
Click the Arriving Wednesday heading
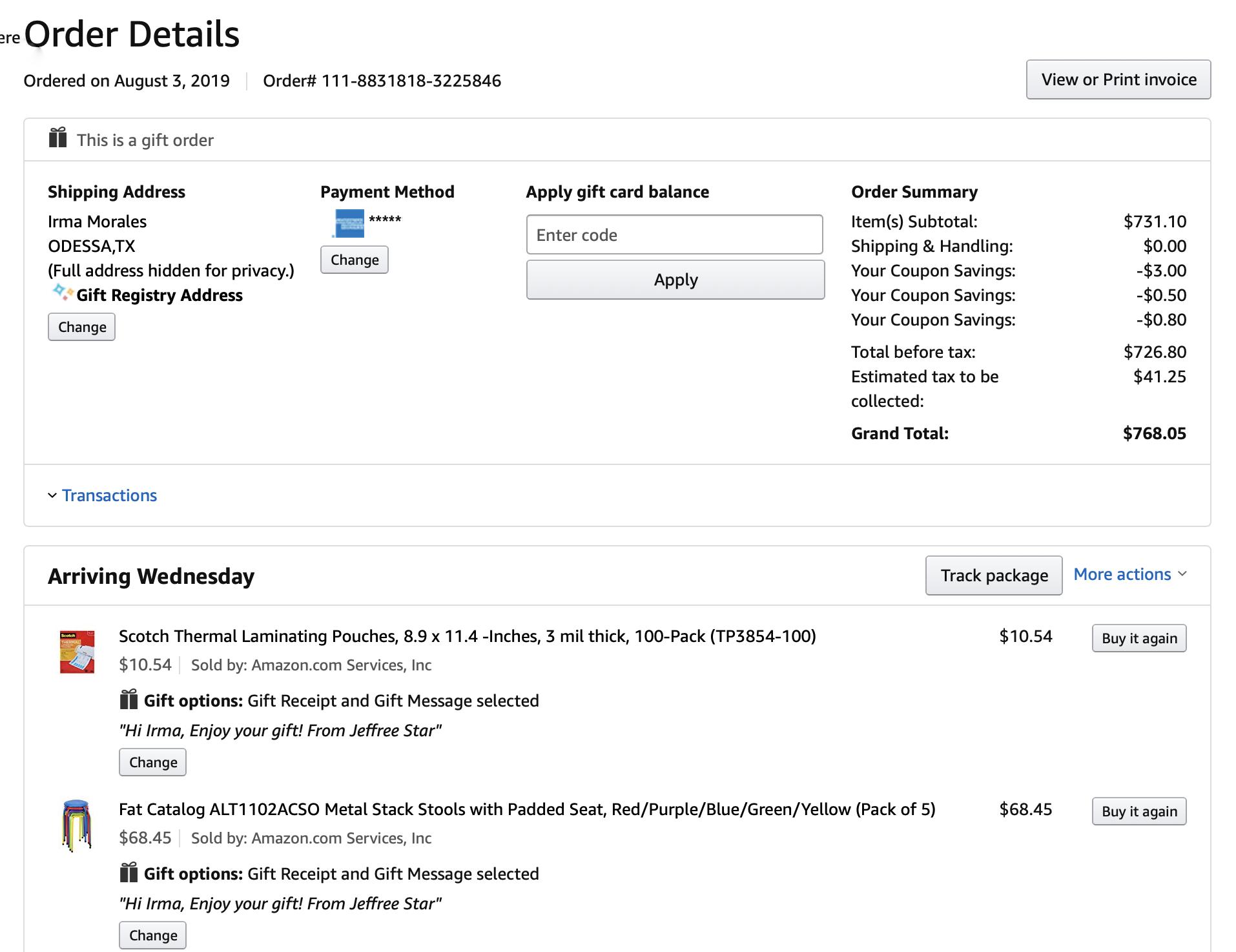(x=151, y=576)
